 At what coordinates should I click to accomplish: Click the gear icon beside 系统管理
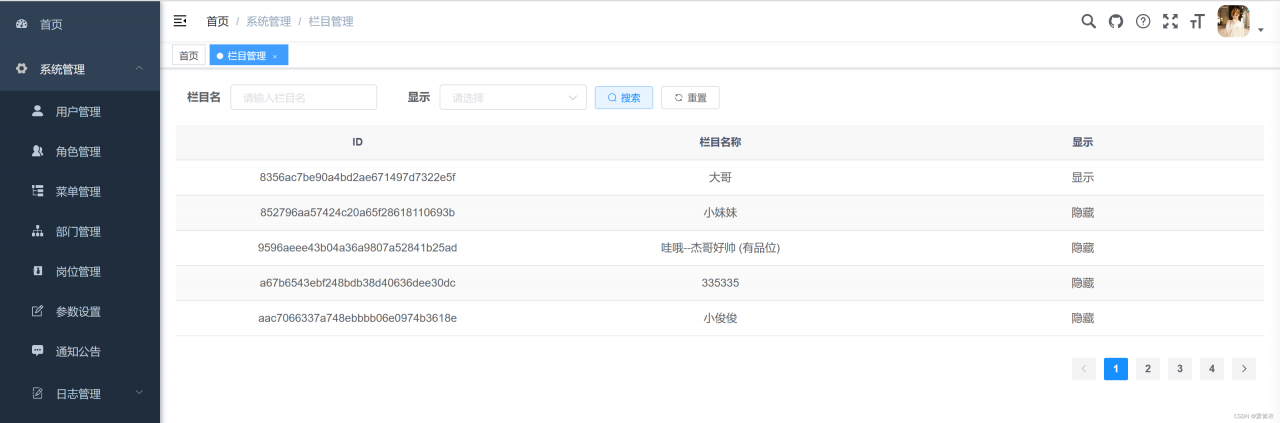[x=22, y=69]
